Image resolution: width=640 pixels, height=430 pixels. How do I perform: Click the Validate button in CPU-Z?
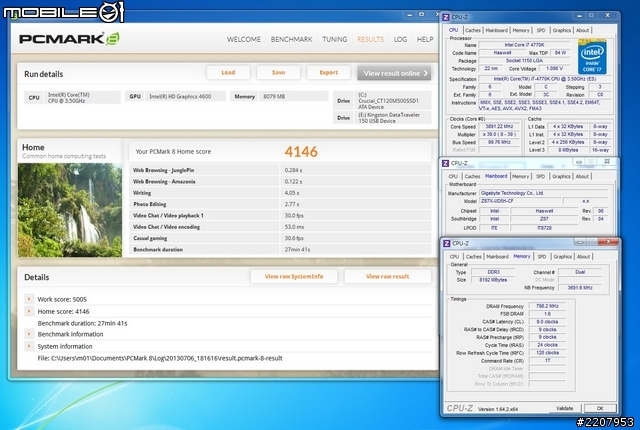tap(565, 408)
